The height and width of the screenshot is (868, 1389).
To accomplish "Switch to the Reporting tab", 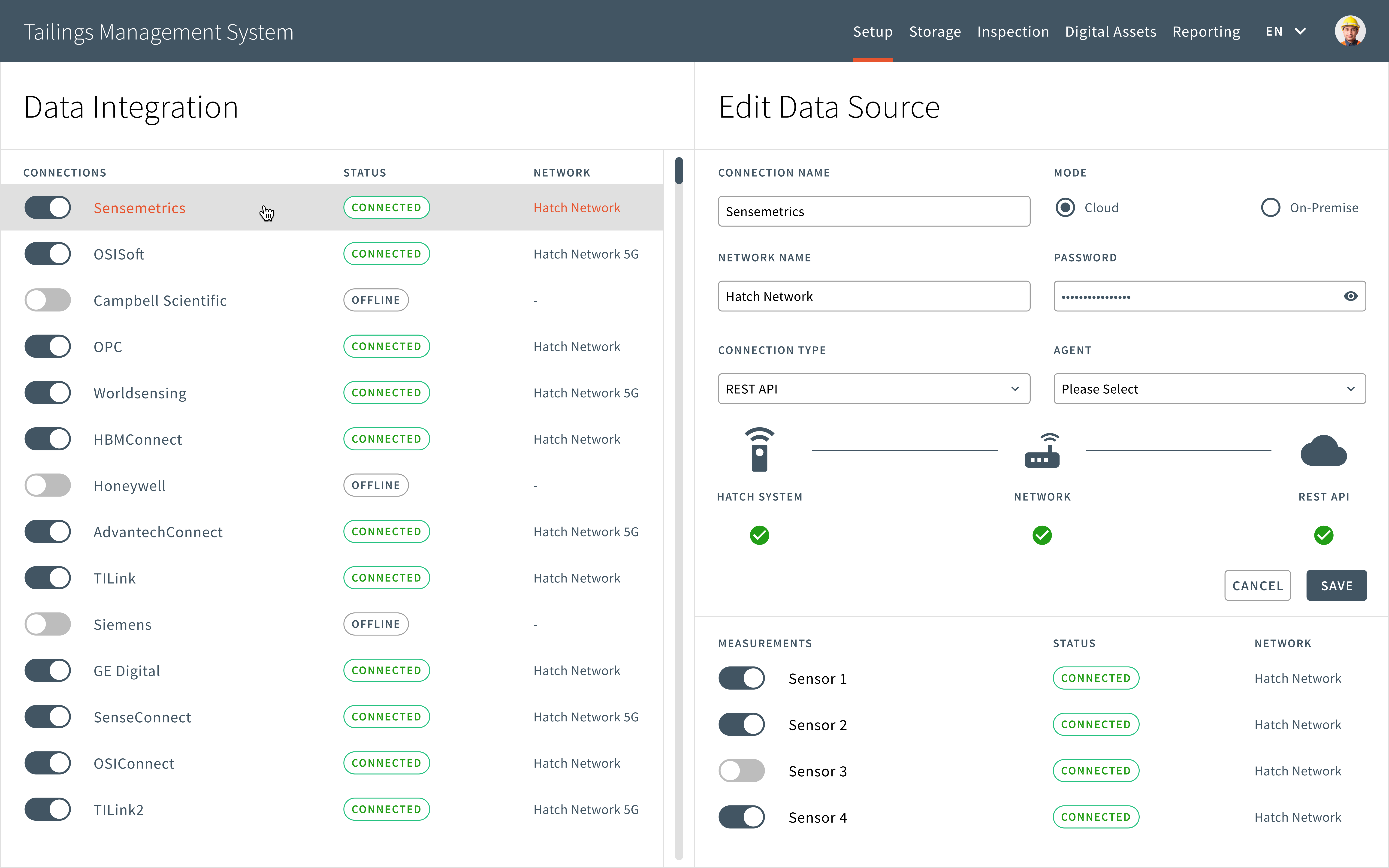I will point(1206,32).
